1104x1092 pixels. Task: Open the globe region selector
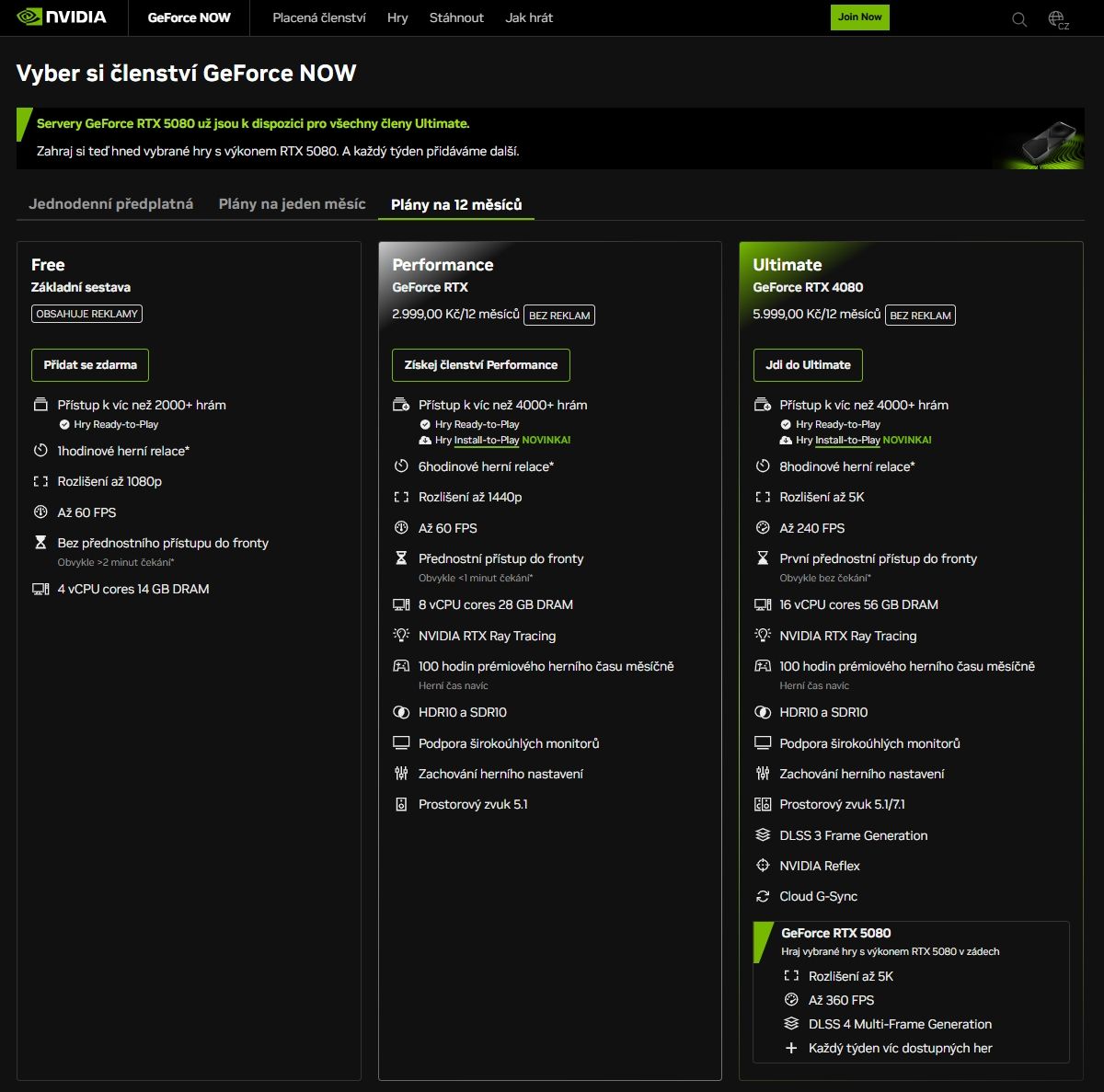(x=1057, y=19)
